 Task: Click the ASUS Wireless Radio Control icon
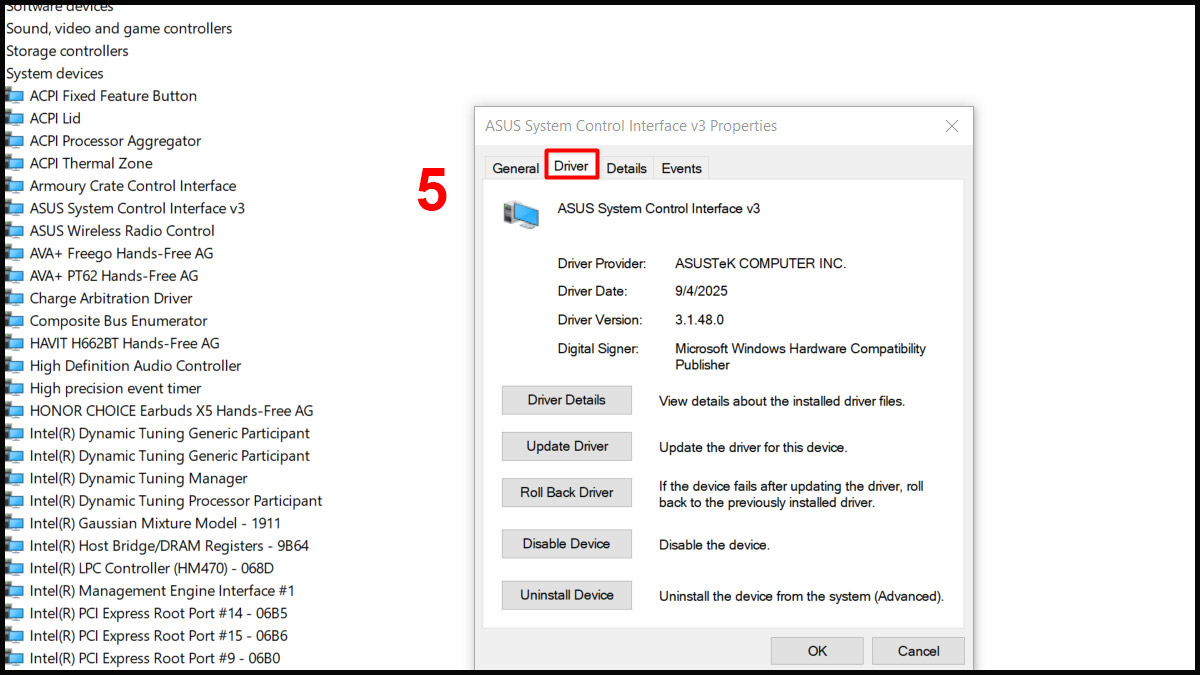click(14, 230)
